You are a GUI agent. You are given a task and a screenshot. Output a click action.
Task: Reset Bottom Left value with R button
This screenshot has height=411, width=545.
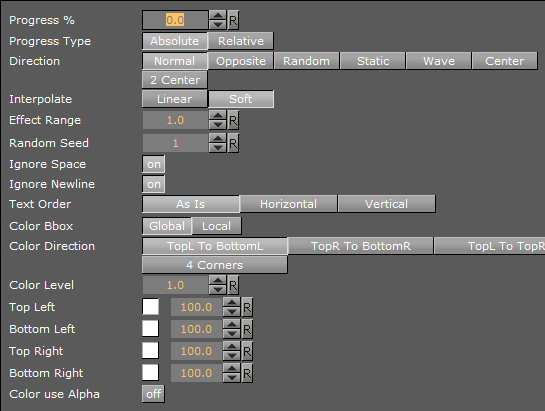pyautogui.click(x=247, y=329)
